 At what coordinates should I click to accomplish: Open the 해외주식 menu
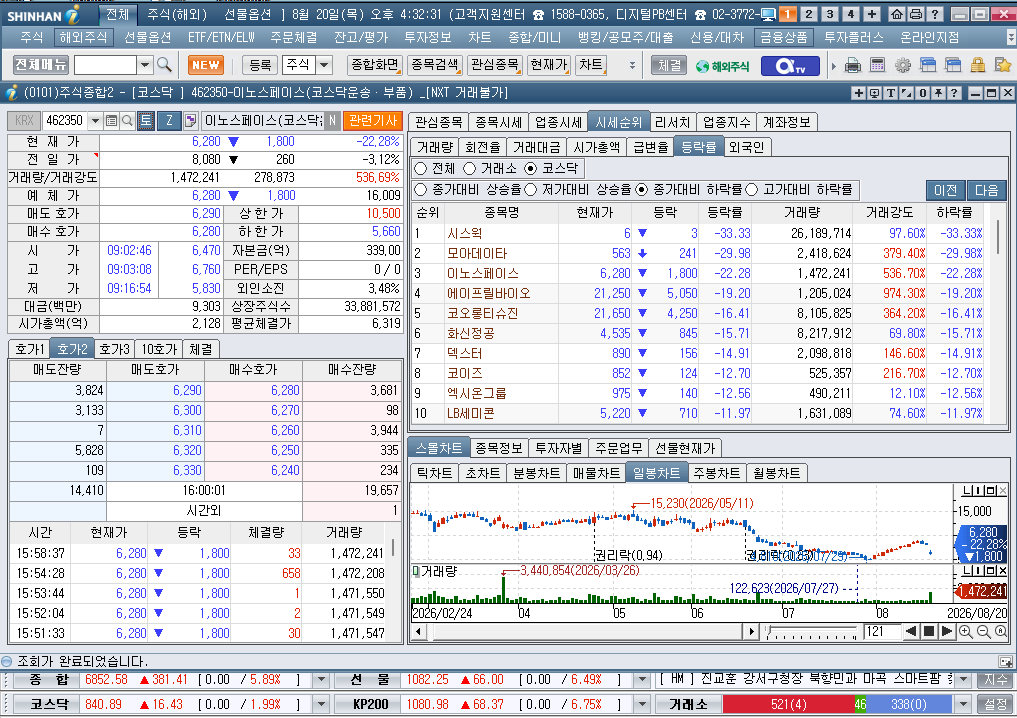[83, 38]
